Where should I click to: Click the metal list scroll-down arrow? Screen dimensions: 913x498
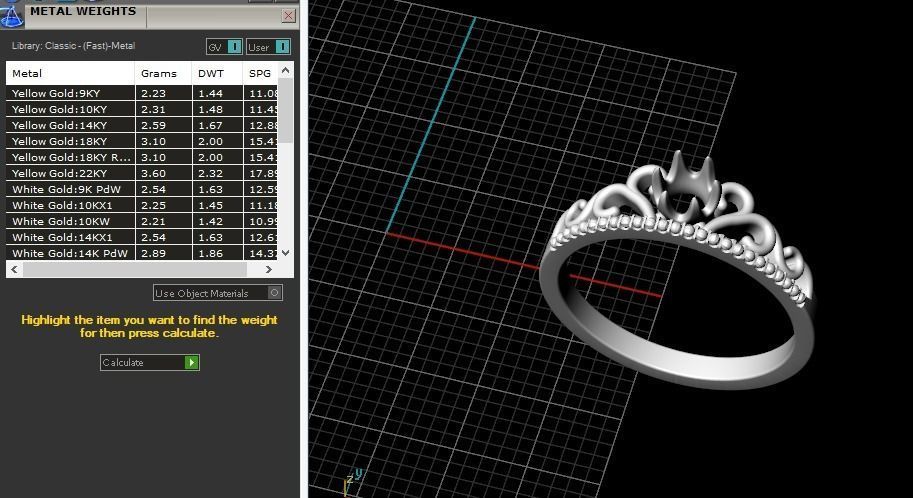pyautogui.click(x=285, y=253)
